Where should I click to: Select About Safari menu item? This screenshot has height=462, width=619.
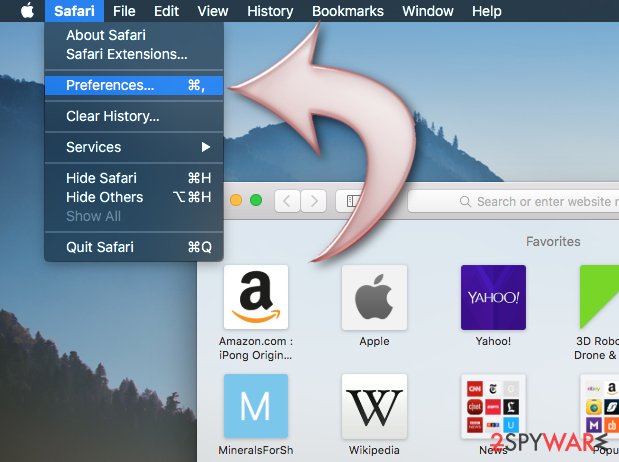coord(134,35)
